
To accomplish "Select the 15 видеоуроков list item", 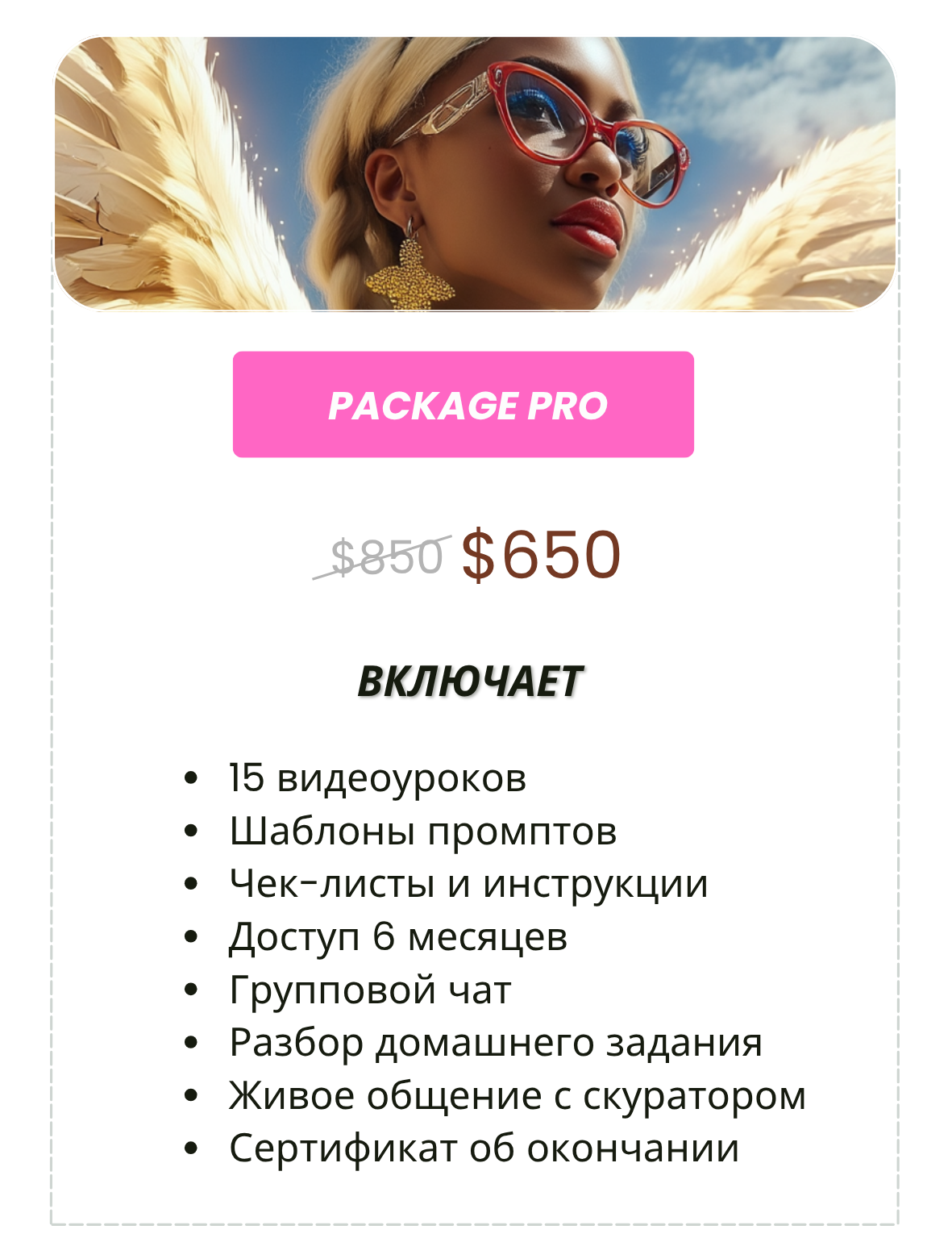I will (x=377, y=778).
